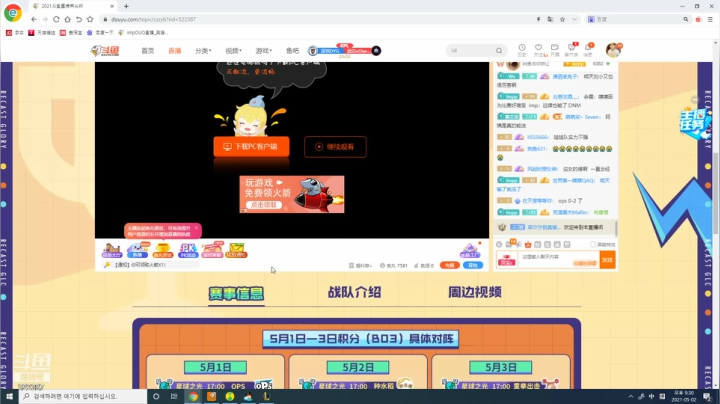Viewport: 720px width, 404px height.
Task: Expand the 分类 dropdown in navigation
Action: (203, 50)
